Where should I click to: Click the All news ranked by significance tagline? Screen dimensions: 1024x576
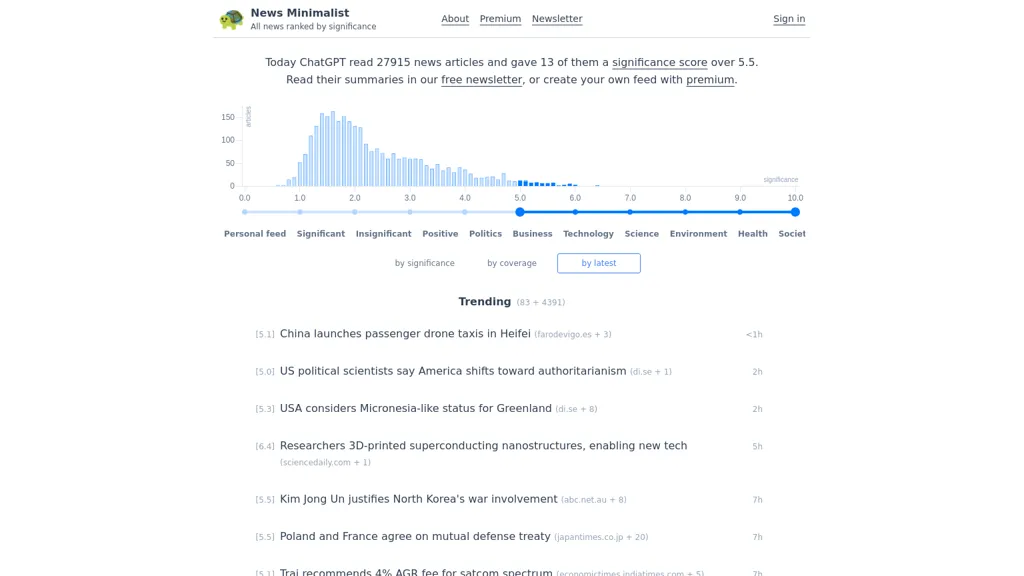tap(313, 27)
